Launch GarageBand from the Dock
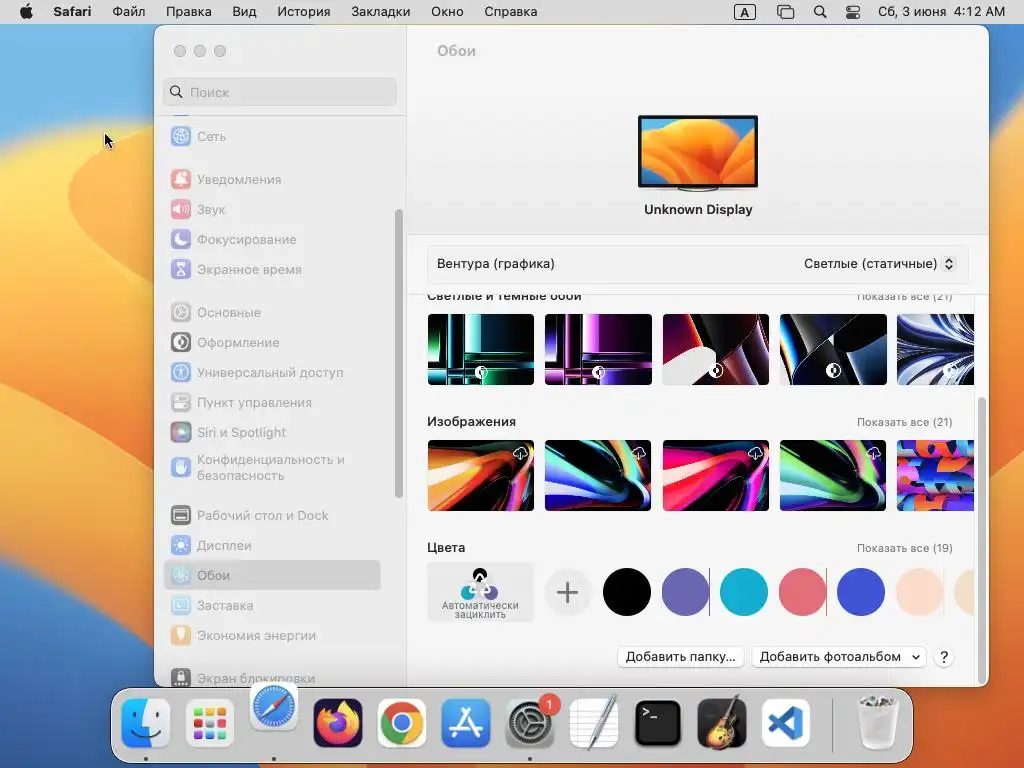This screenshot has height=768, width=1024. click(x=722, y=723)
